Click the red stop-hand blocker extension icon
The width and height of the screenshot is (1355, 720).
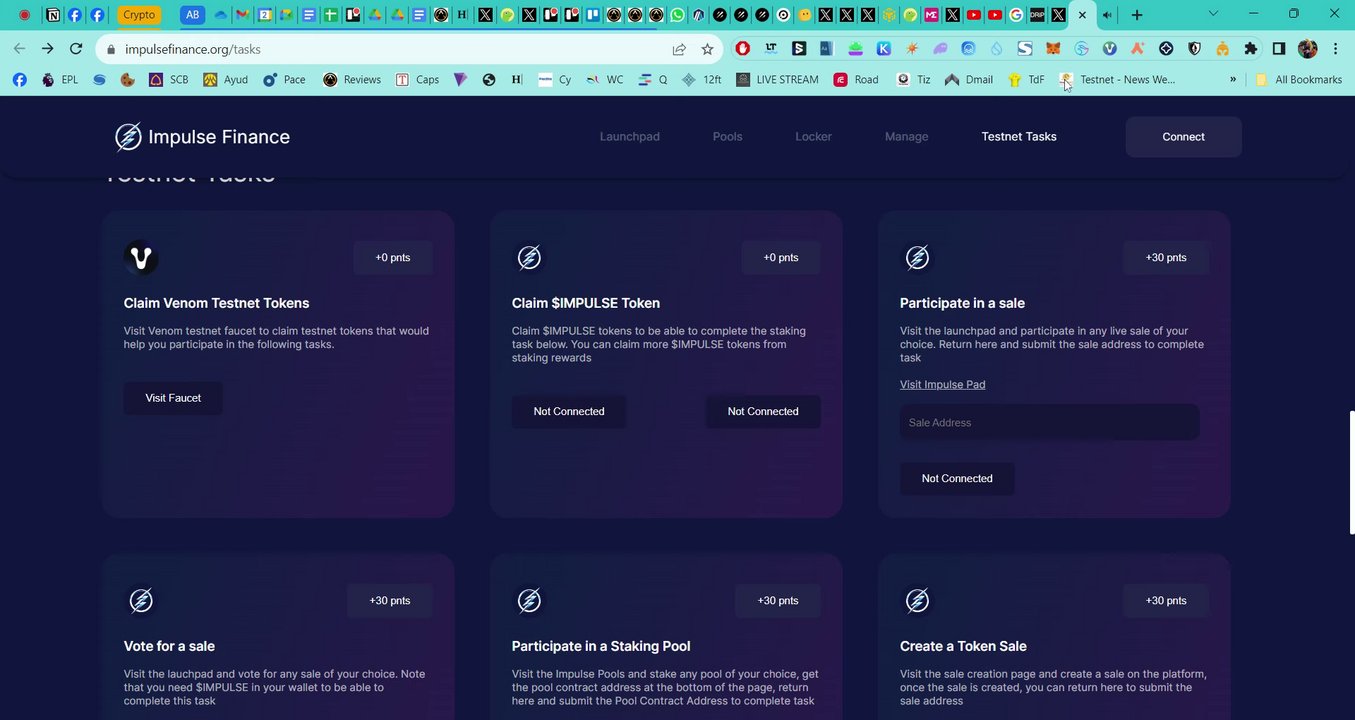[x=742, y=49]
